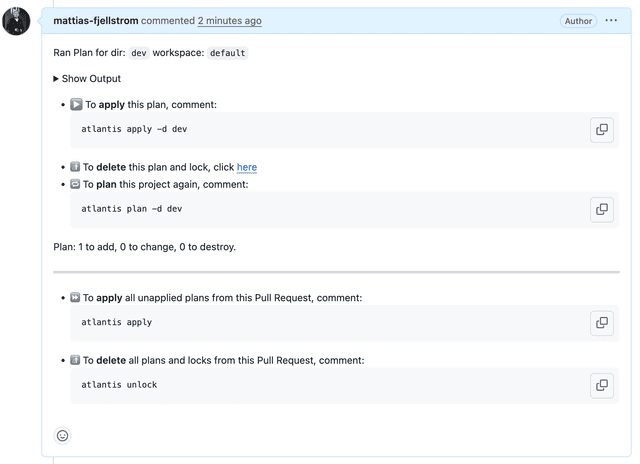This screenshot has width=640, height=464.
Task: Click the 'atlantis apply -d dev' code text
Action: coord(134,129)
